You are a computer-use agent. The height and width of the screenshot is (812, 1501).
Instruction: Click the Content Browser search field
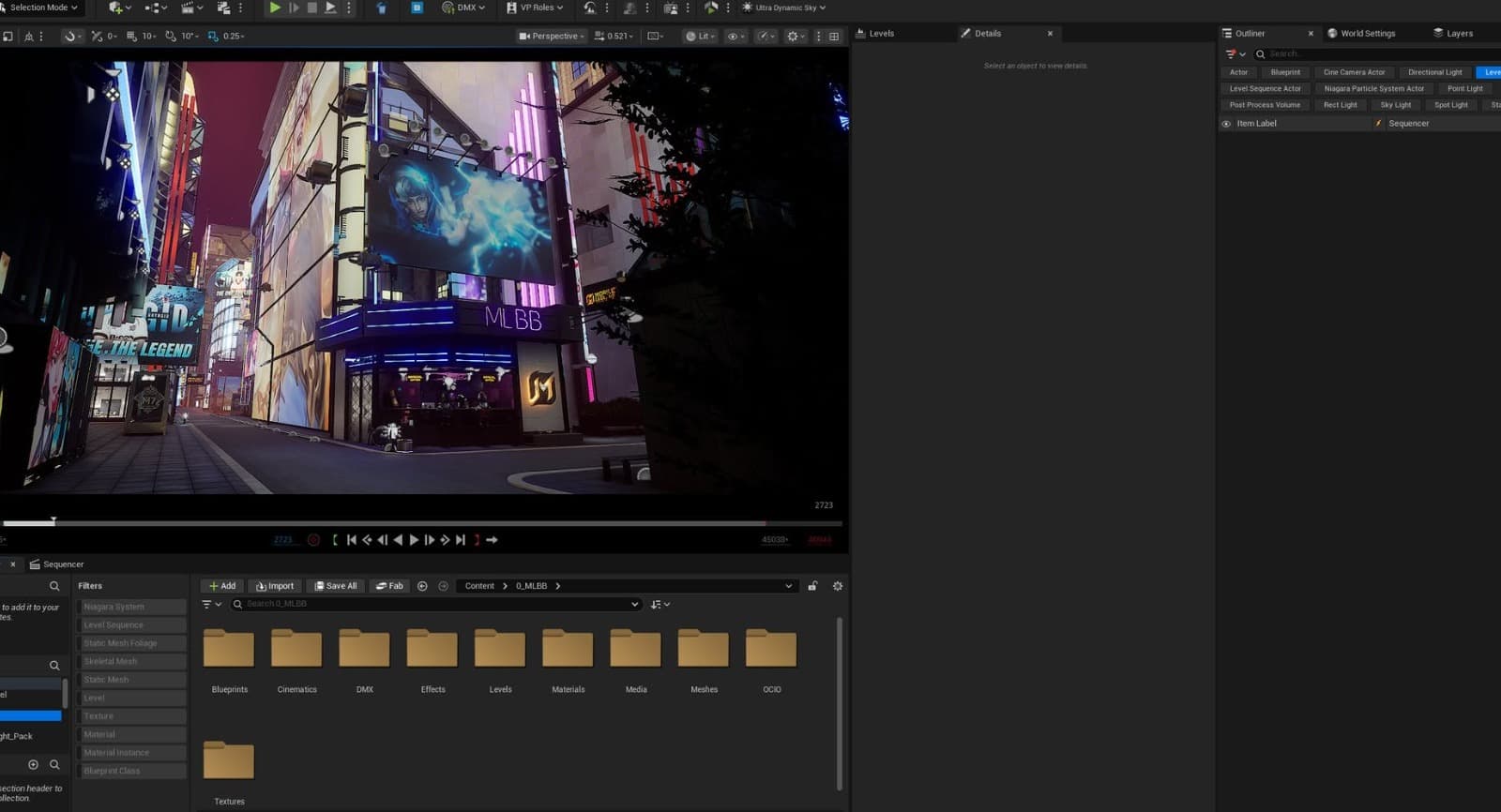point(436,605)
